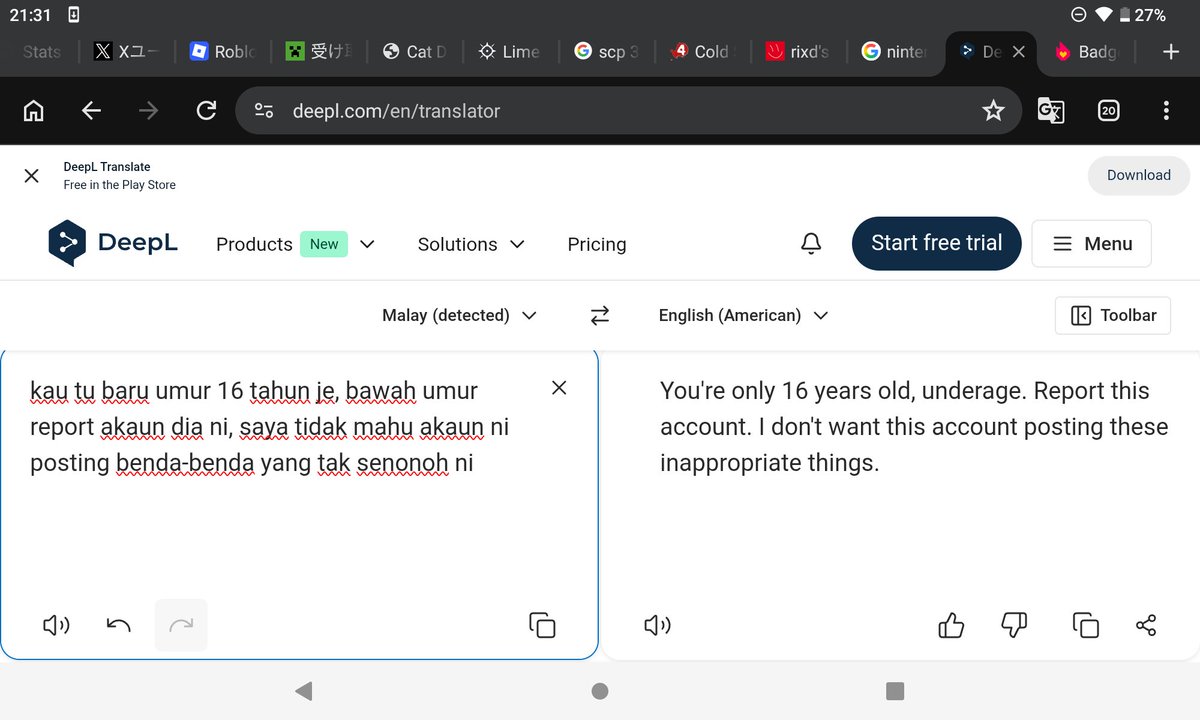Click the English translation output text
This screenshot has width=1200, height=720.
point(914,427)
